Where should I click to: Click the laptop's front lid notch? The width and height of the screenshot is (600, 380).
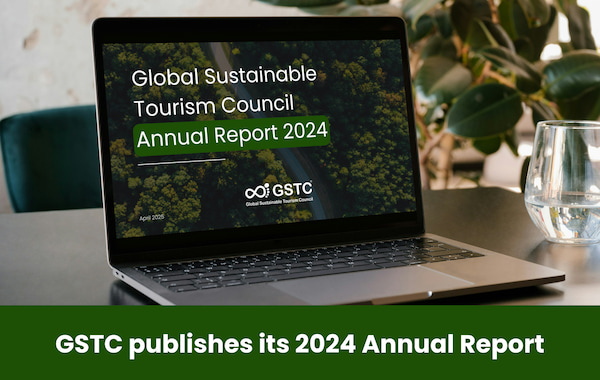[x=430, y=294]
